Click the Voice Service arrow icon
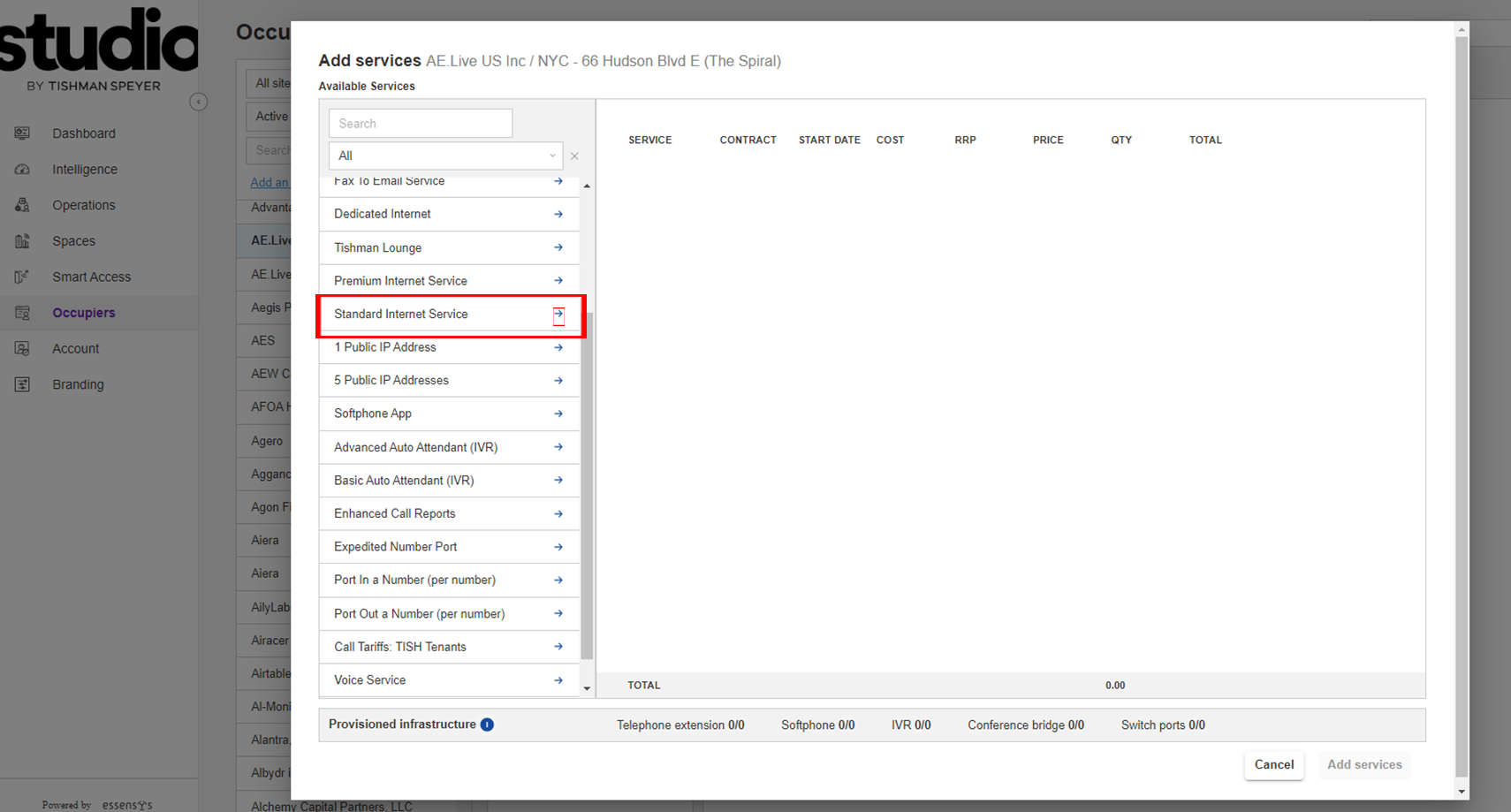This screenshot has width=1511, height=812. 558,680
